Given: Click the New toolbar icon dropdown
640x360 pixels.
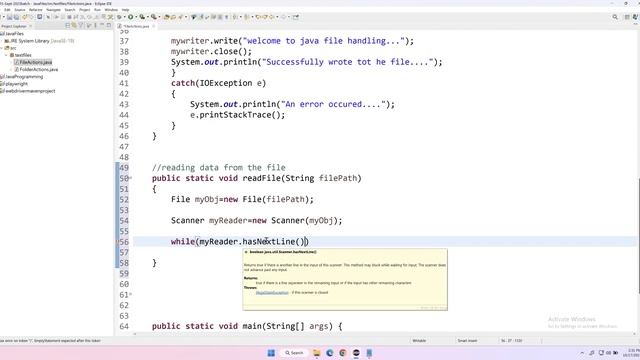Looking at the screenshot, I should tap(4, 17).
